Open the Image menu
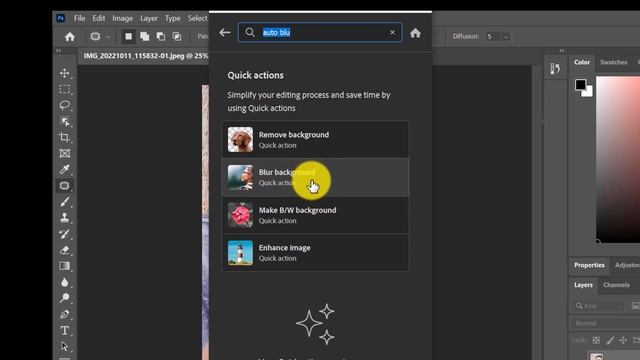This screenshot has height=360, width=640. 122,18
